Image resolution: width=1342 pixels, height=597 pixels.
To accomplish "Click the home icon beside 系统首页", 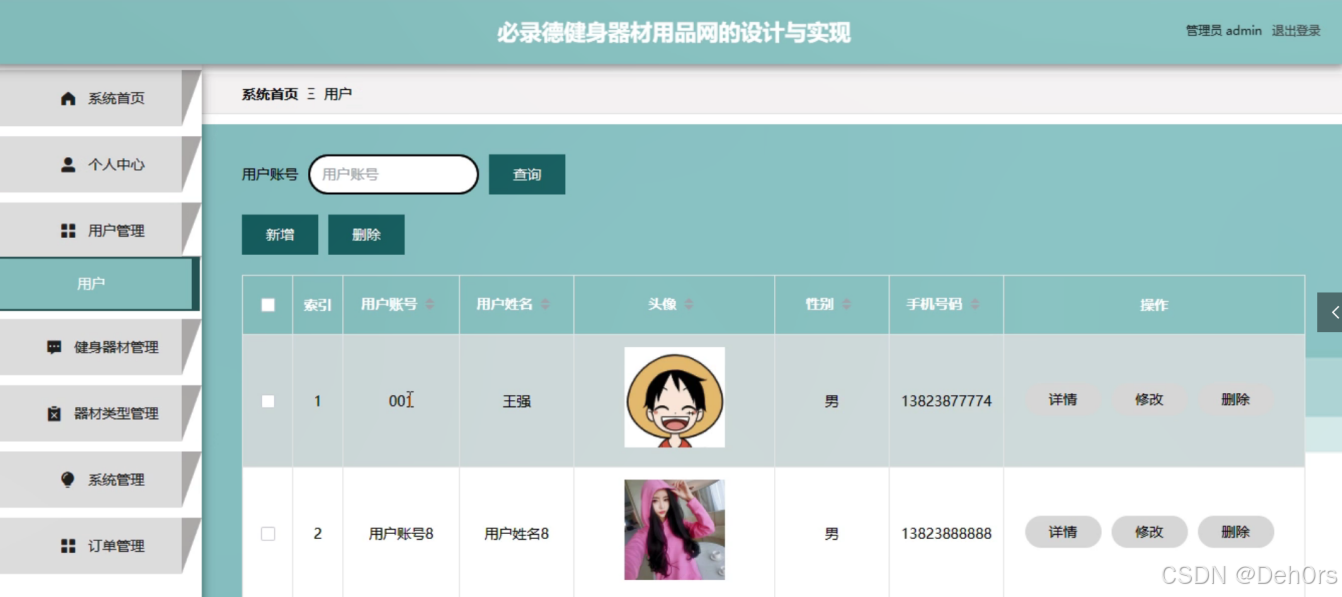I will coord(68,98).
